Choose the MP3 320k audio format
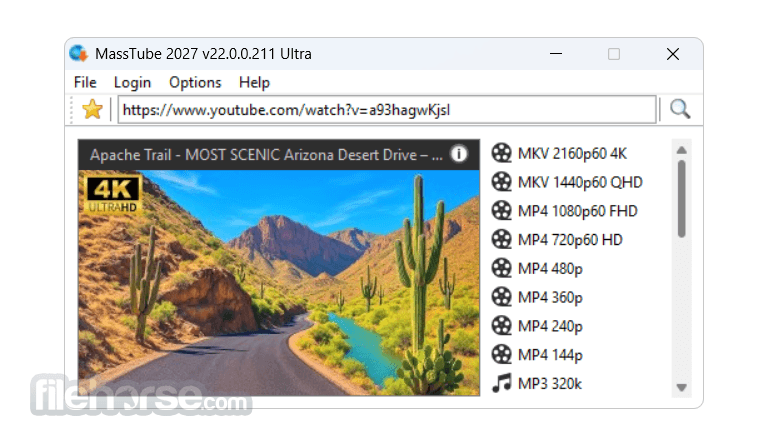768x446 pixels. pyautogui.click(x=550, y=384)
